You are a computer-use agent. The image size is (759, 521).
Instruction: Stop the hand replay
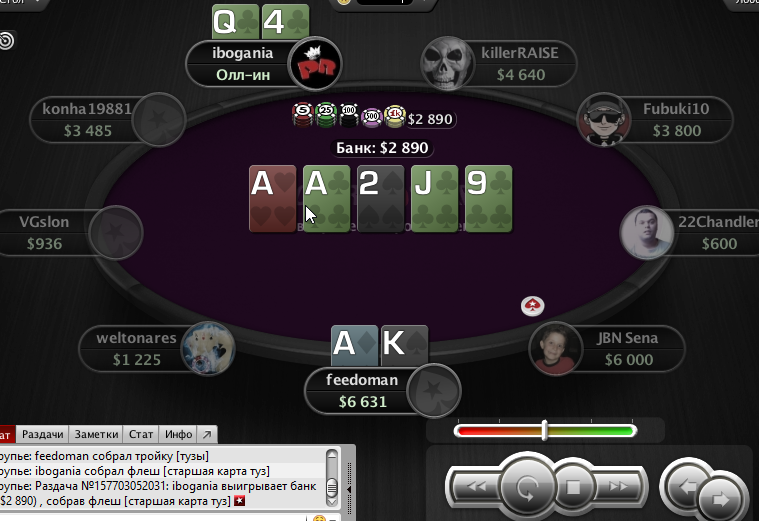click(x=573, y=487)
